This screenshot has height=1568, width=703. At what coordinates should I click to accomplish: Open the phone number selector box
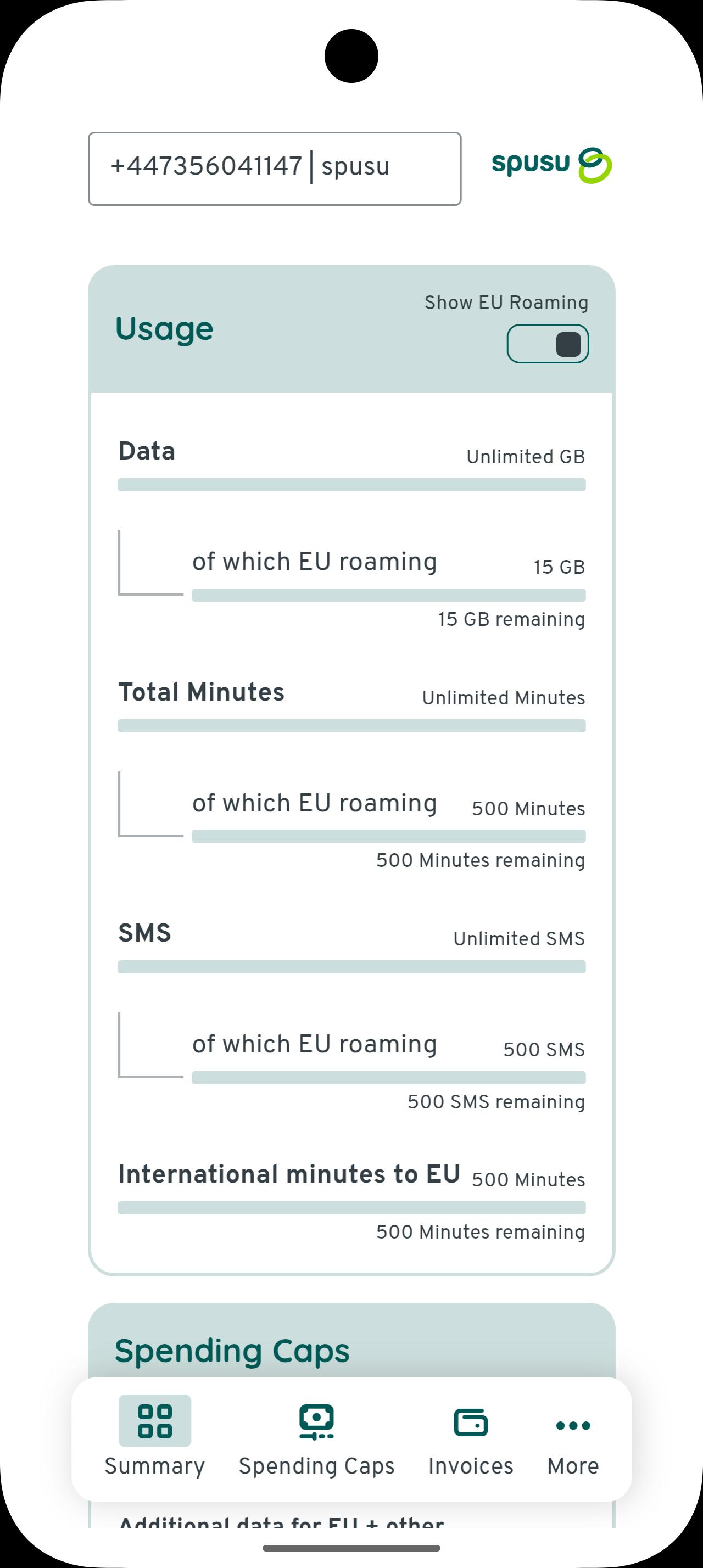[x=275, y=169]
